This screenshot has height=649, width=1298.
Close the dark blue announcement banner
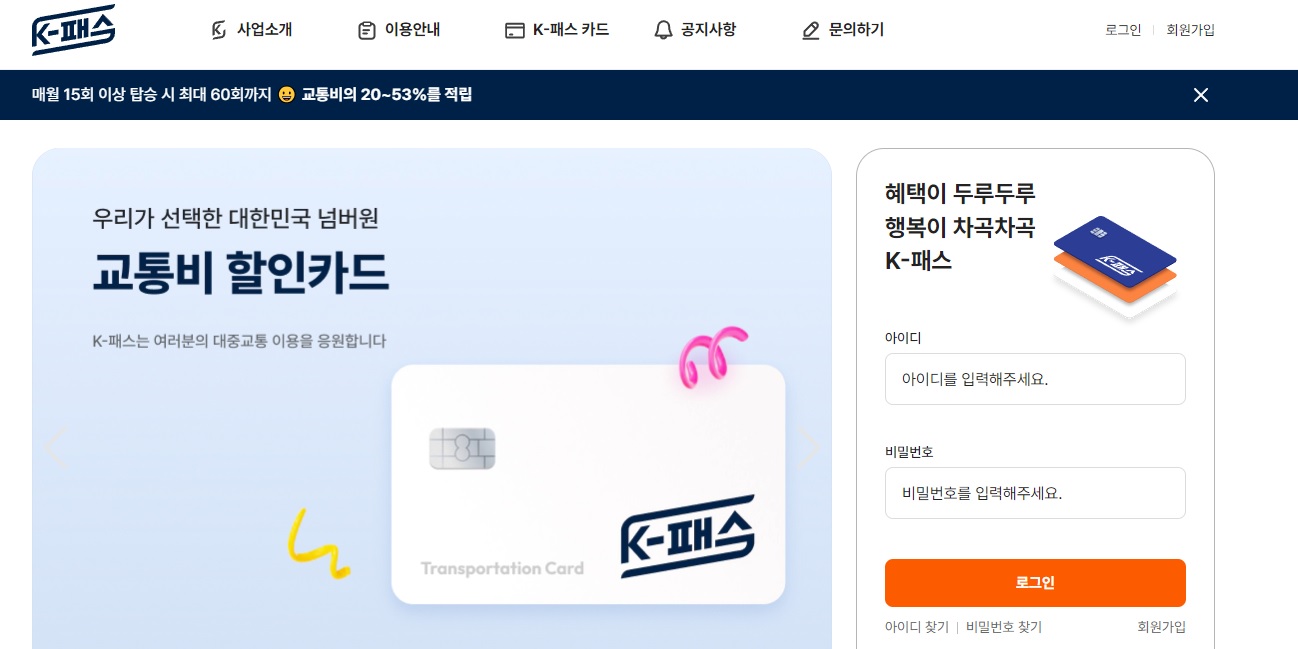pos(1201,95)
